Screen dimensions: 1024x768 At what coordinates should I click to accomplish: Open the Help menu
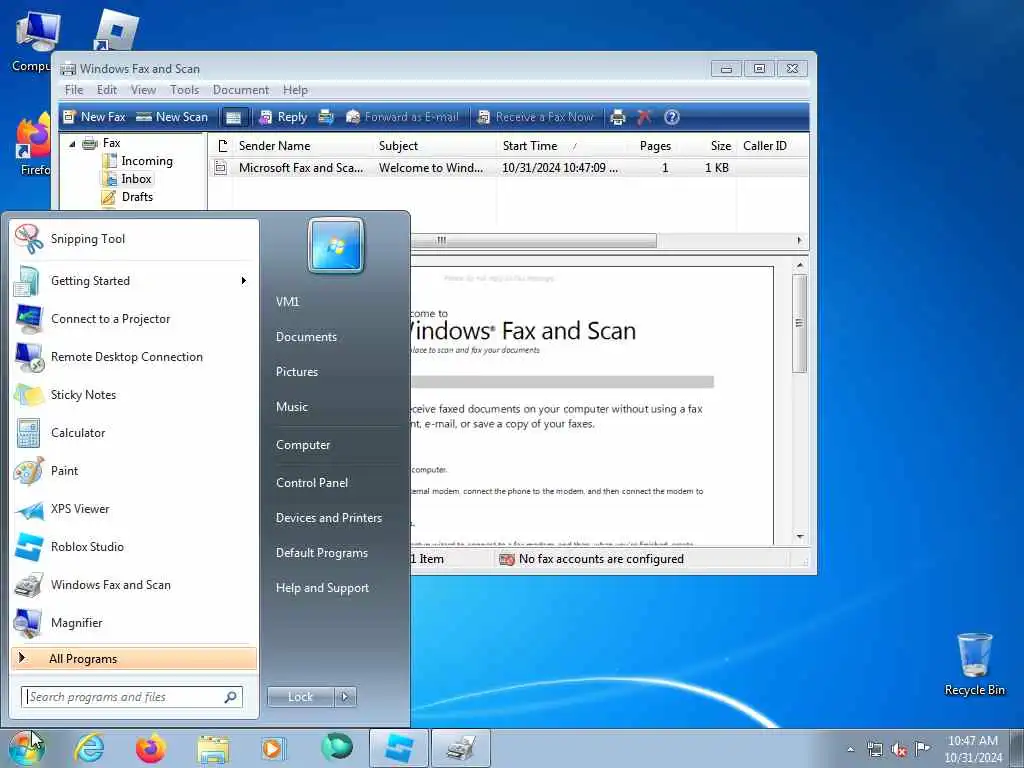pos(295,90)
